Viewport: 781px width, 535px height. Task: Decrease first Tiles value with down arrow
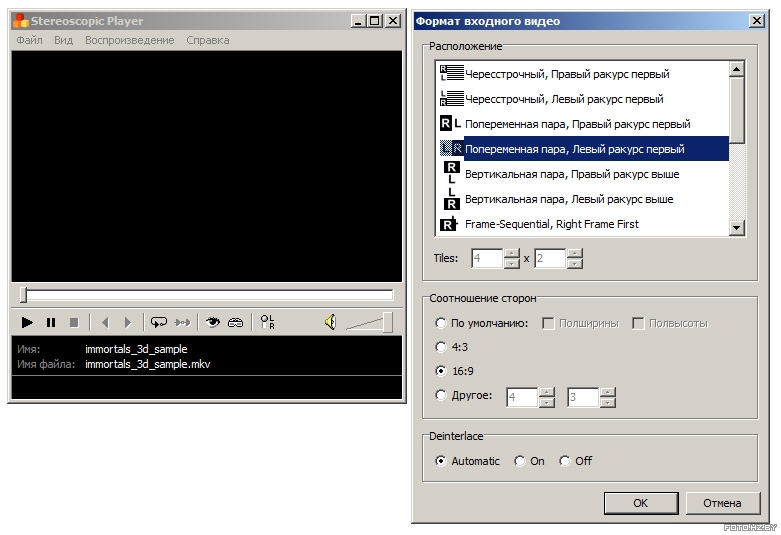(x=512, y=264)
